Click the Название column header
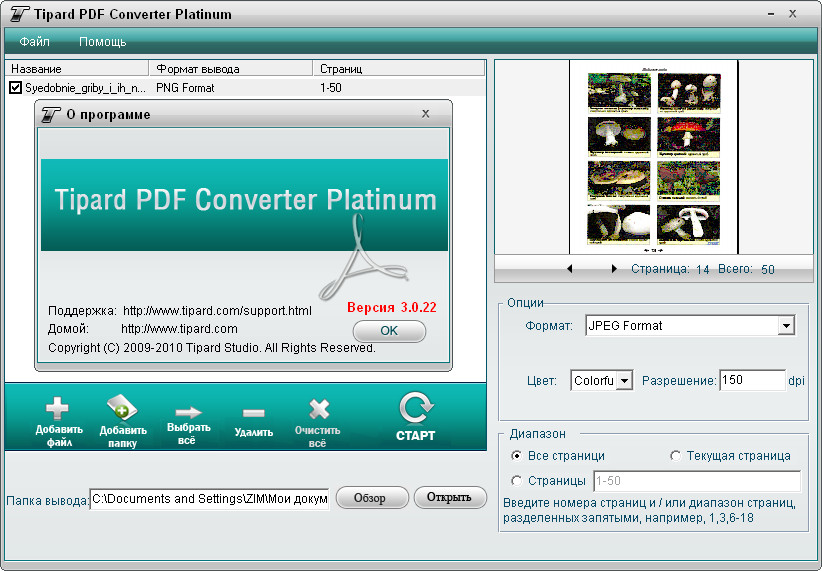The width and height of the screenshot is (822, 571). coord(77,69)
